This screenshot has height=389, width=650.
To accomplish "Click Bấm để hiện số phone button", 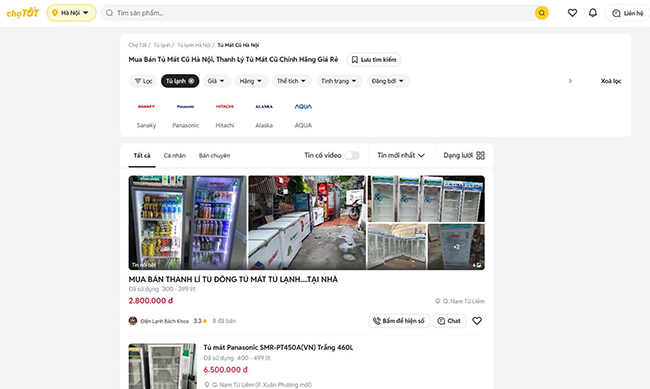I will pos(399,321).
